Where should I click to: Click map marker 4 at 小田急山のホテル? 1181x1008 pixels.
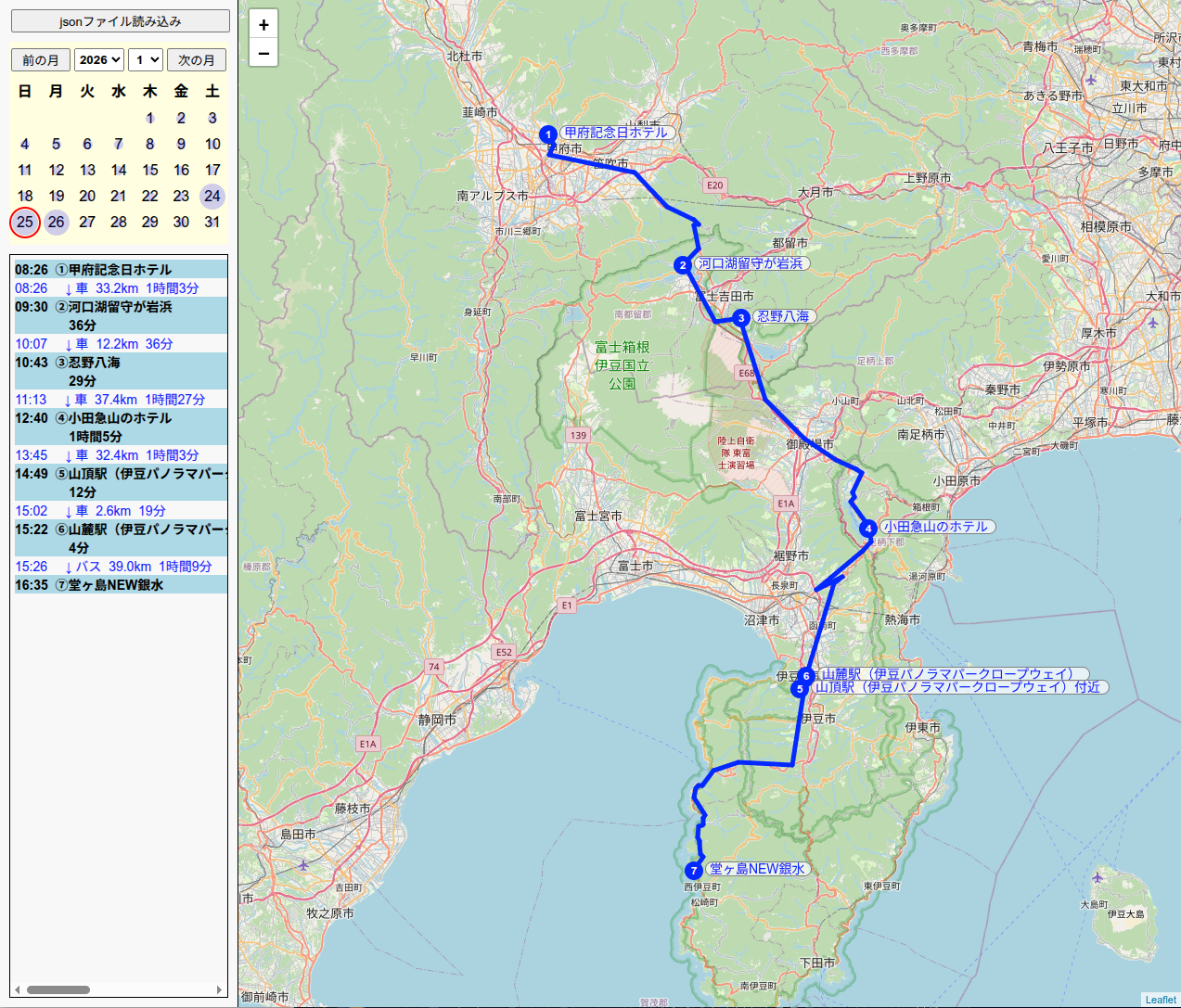868,529
